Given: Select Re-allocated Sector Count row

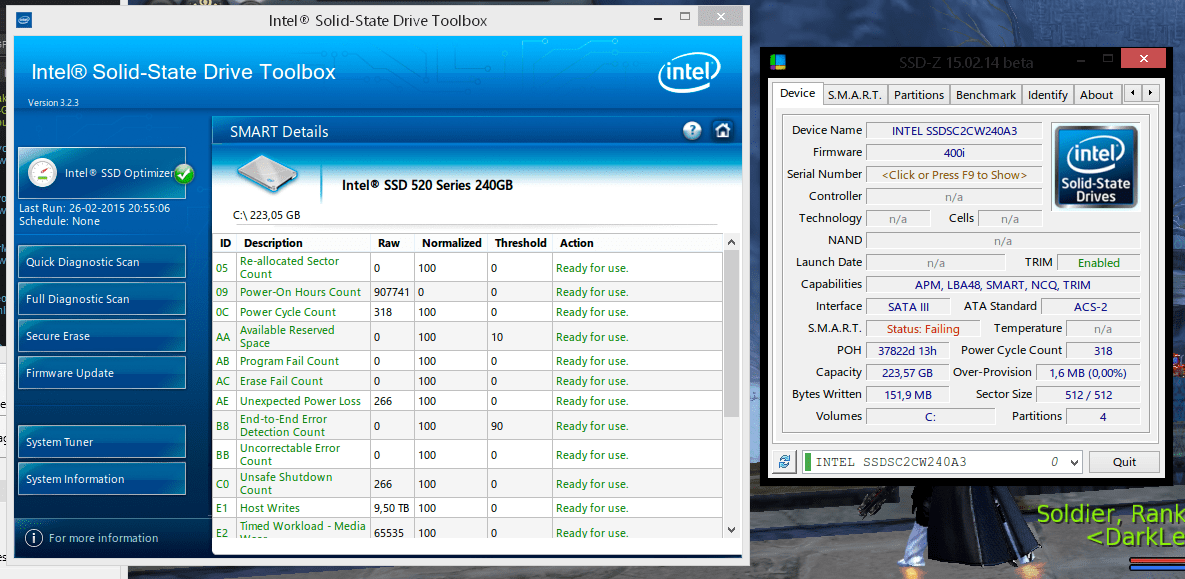Looking at the screenshot, I should pos(469,268).
